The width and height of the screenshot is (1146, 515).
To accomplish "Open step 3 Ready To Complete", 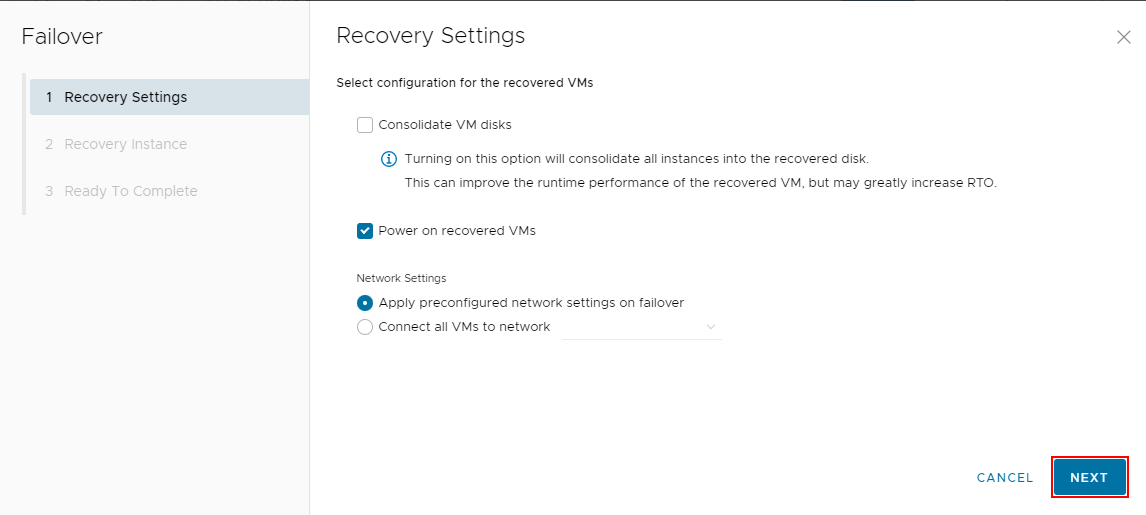I will [130, 191].
